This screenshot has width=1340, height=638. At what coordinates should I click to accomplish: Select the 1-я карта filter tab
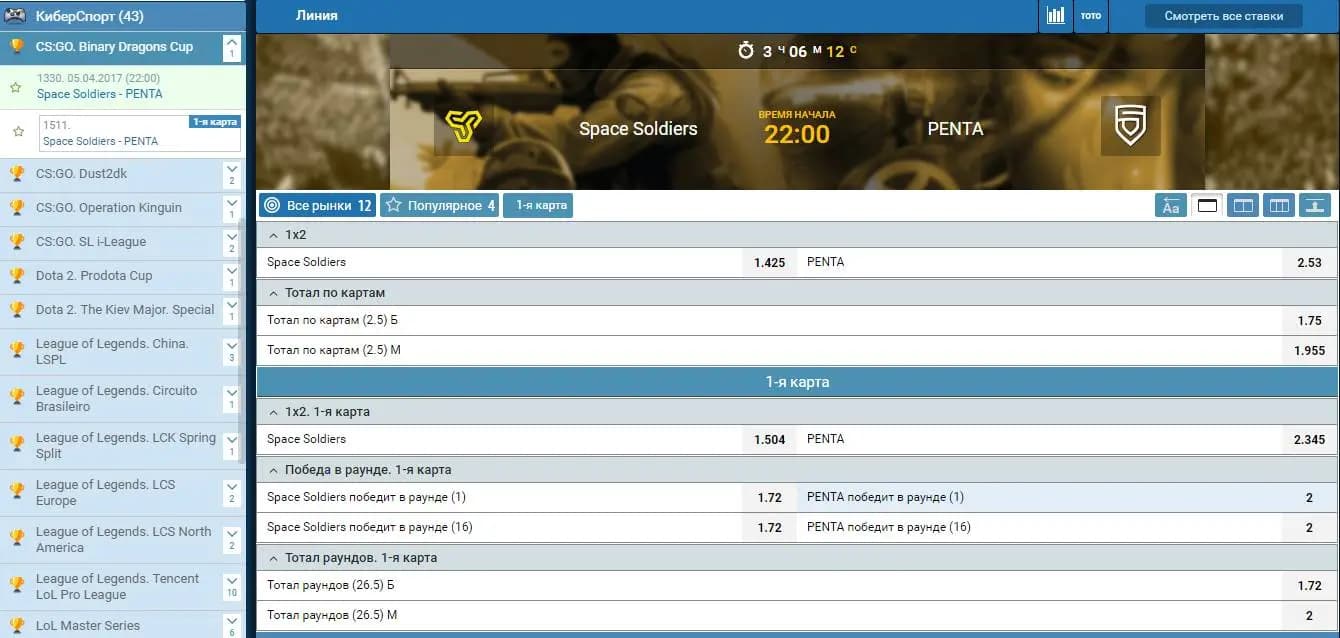click(538, 205)
